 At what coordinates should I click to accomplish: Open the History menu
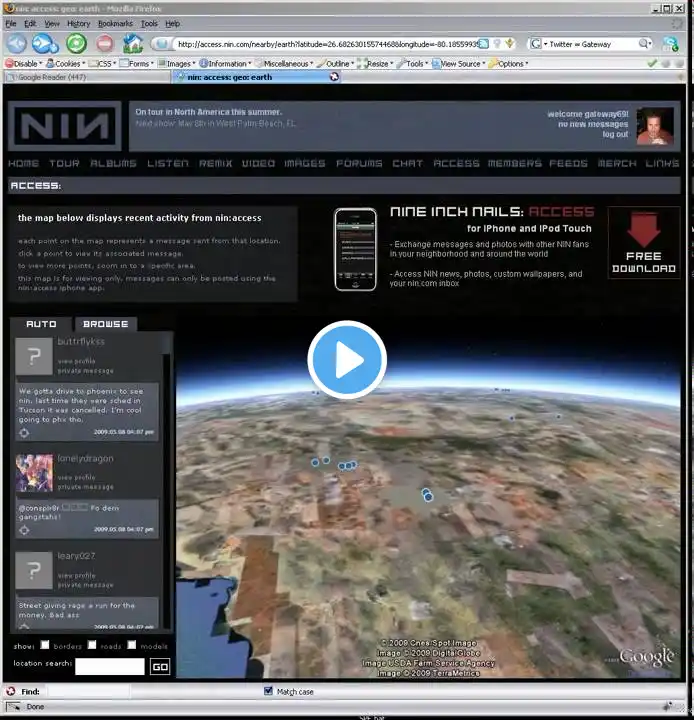[x=78, y=23]
